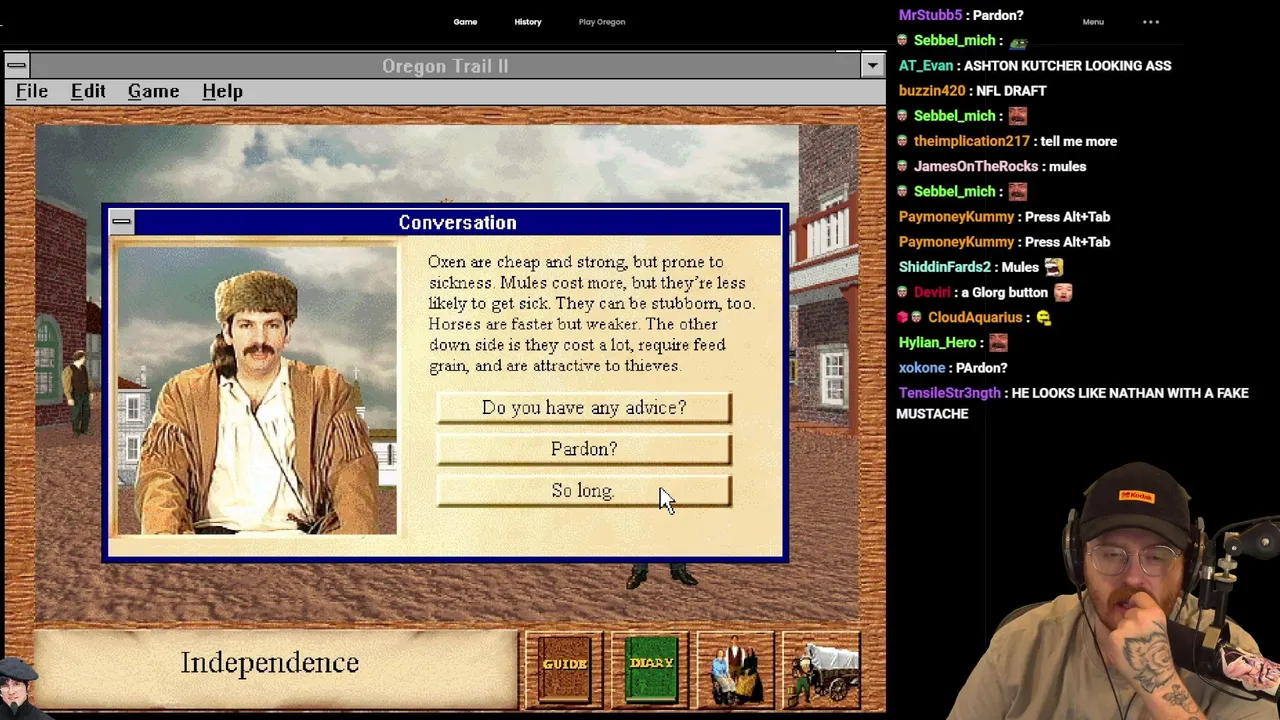Switch to the Game tab at top
1280x720 pixels.
(x=465, y=22)
